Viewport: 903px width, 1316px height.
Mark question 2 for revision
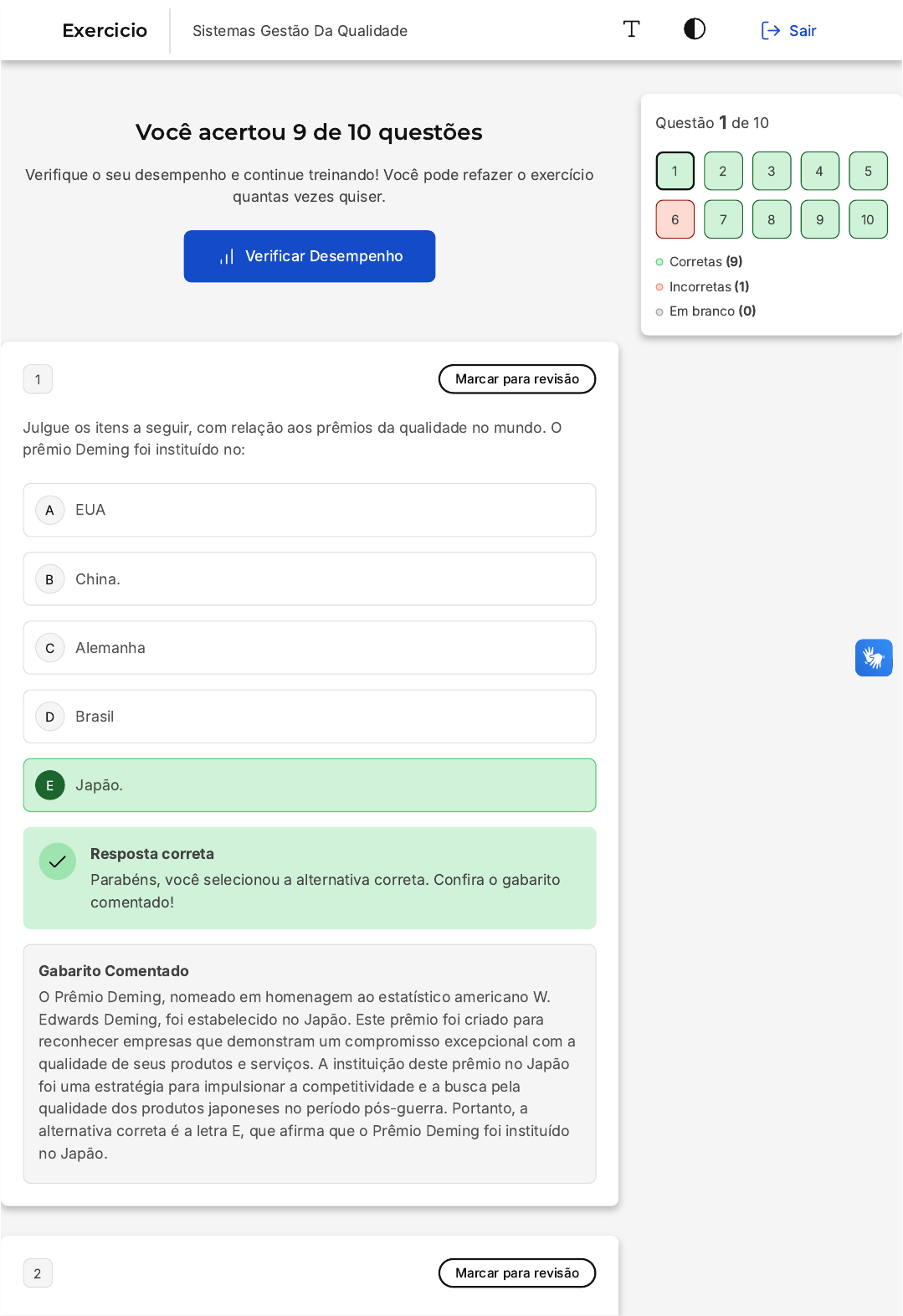[x=516, y=1273]
